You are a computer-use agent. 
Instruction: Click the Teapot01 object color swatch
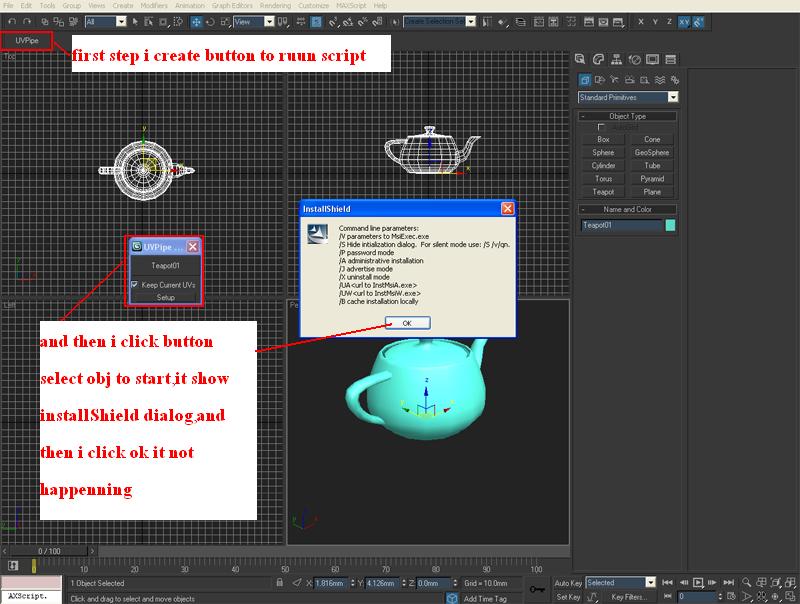tap(670, 225)
